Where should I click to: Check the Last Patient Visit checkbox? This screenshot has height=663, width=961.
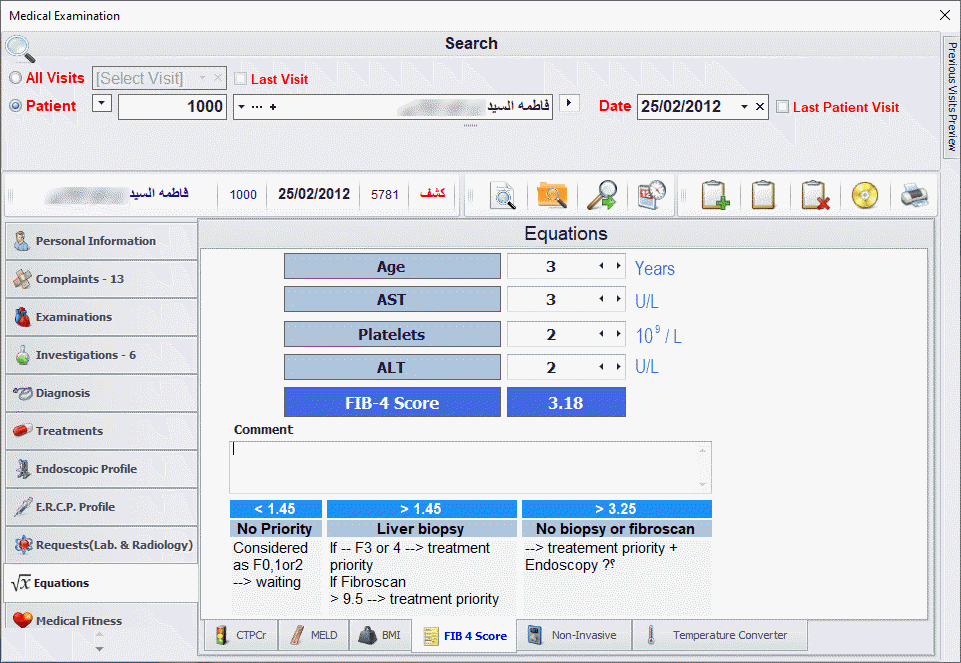pyautogui.click(x=782, y=107)
